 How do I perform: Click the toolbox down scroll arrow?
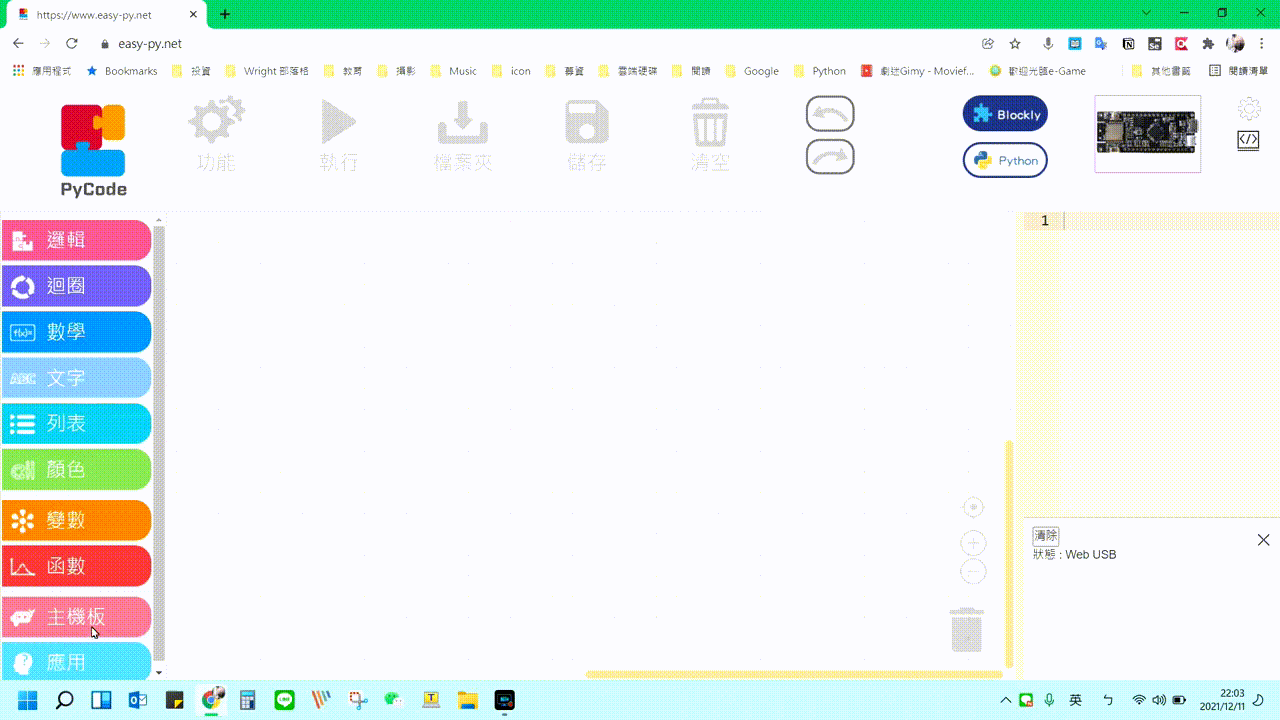(x=159, y=674)
